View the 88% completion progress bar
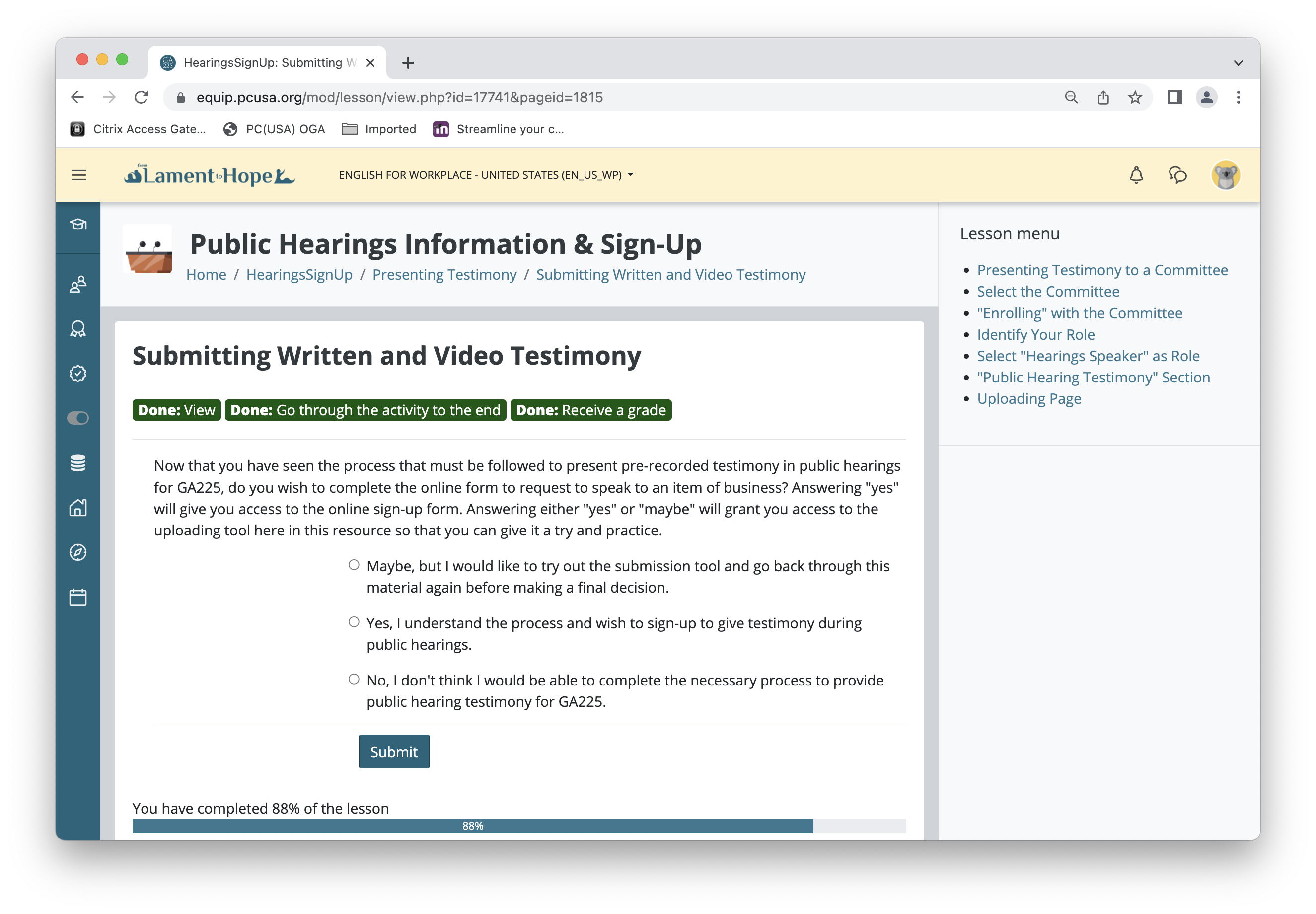This screenshot has height=914, width=1316. point(472,826)
